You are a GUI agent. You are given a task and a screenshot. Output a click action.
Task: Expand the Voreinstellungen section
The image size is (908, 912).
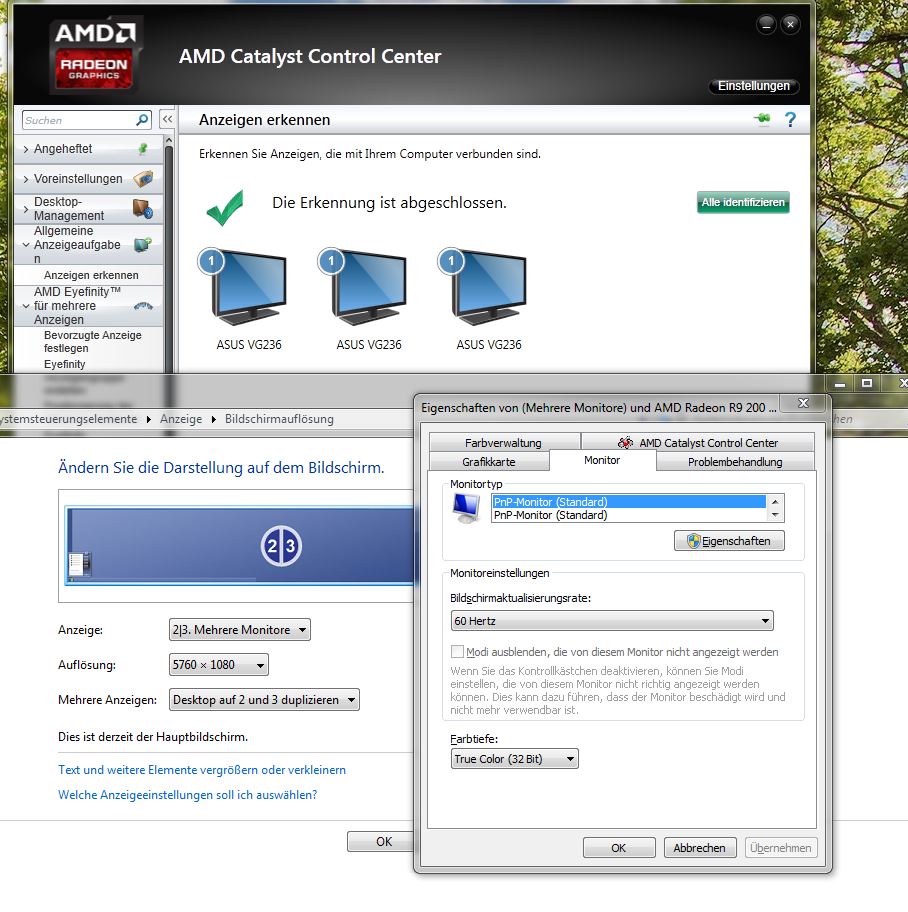(x=26, y=179)
